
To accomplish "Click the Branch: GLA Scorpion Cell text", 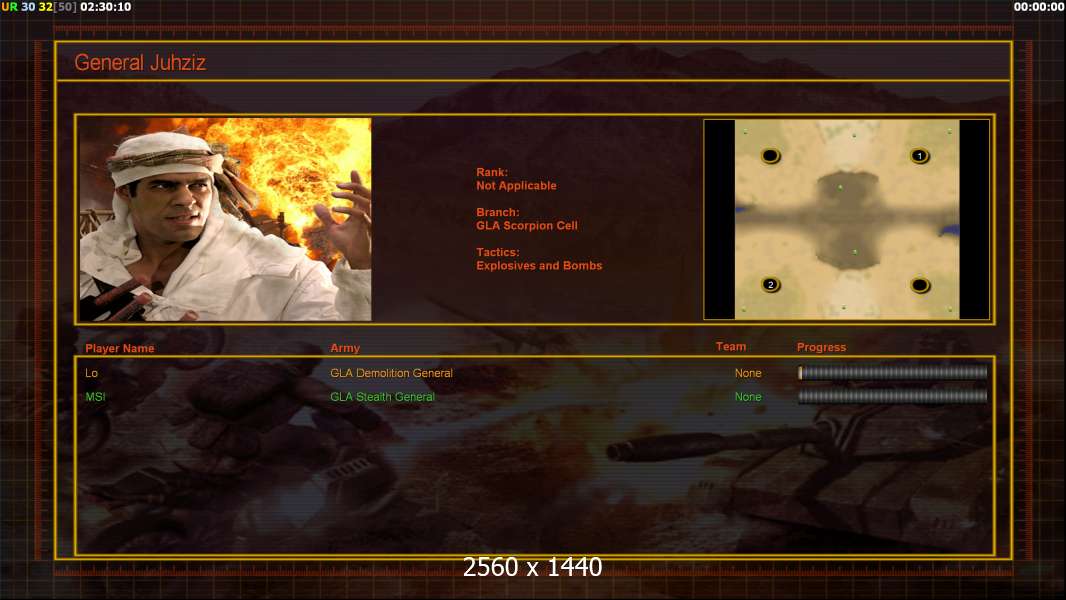I will point(527,219).
